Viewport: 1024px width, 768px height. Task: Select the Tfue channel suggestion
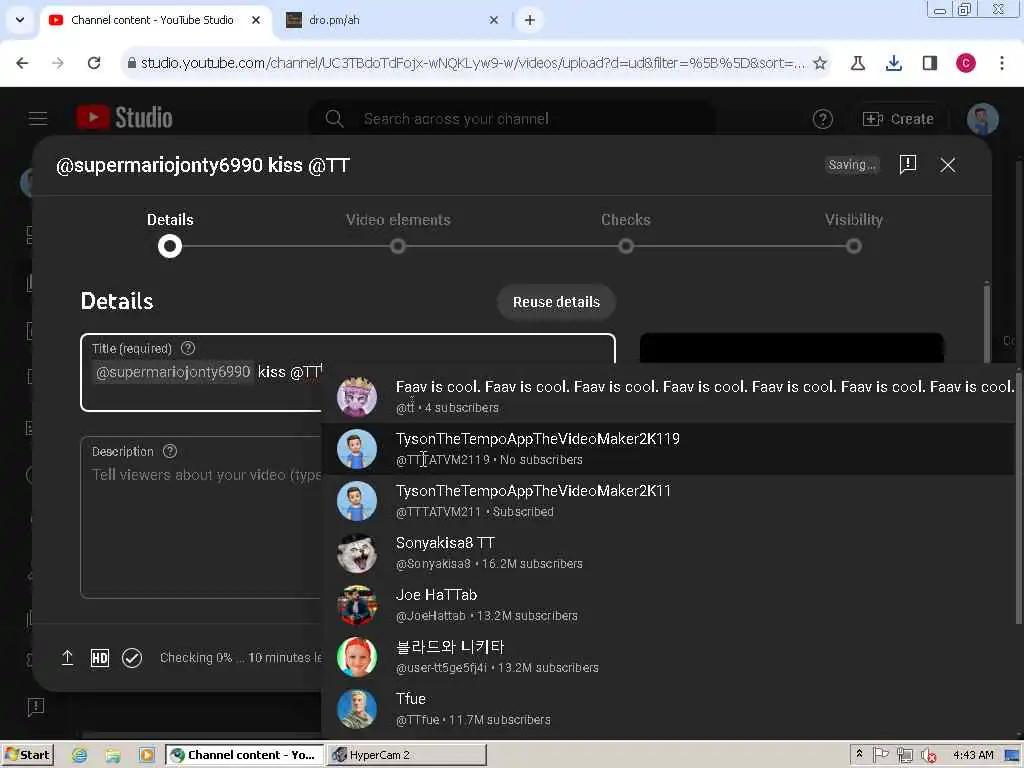pyautogui.click(x=669, y=709)
